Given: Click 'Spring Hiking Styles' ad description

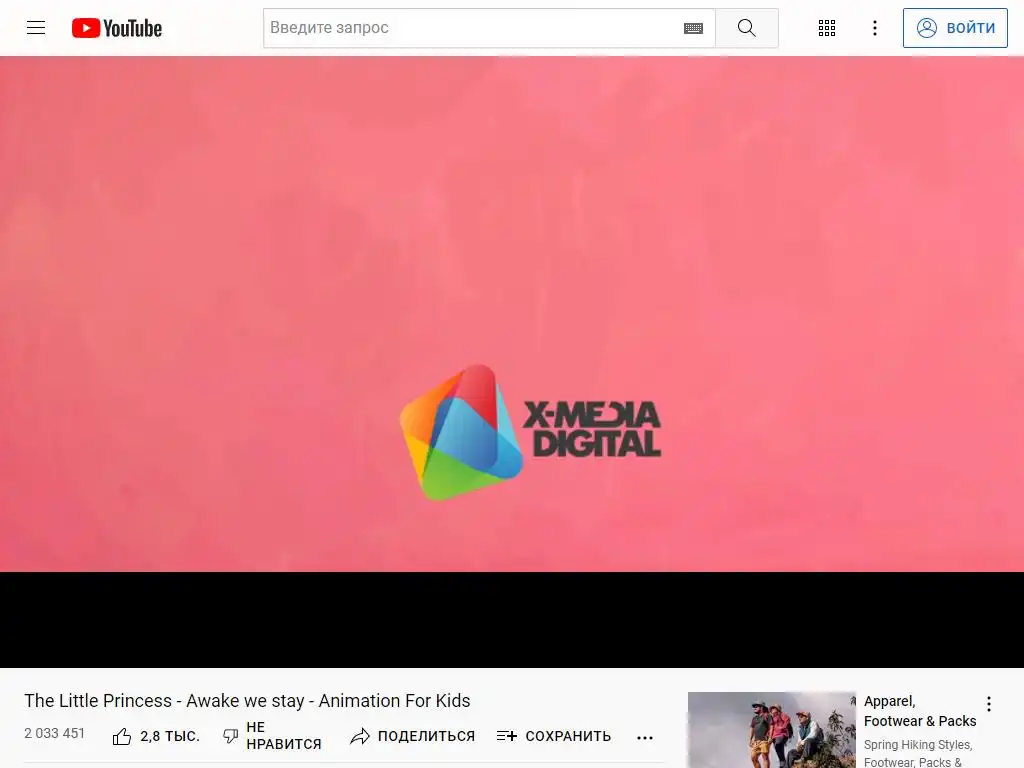Looking at the screenshot, I should pos(918,753).
